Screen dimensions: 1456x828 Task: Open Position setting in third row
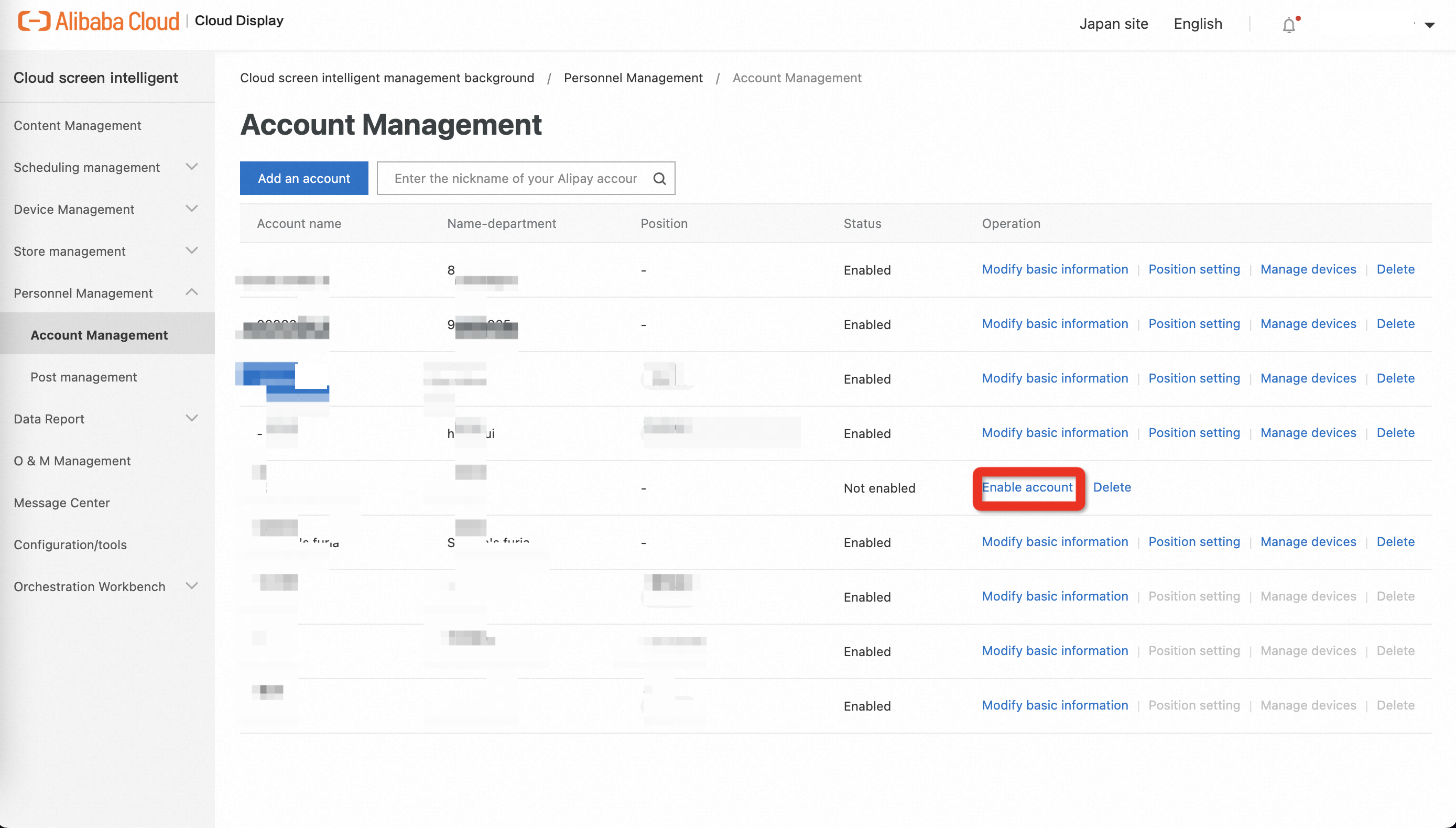(1194, 379)
